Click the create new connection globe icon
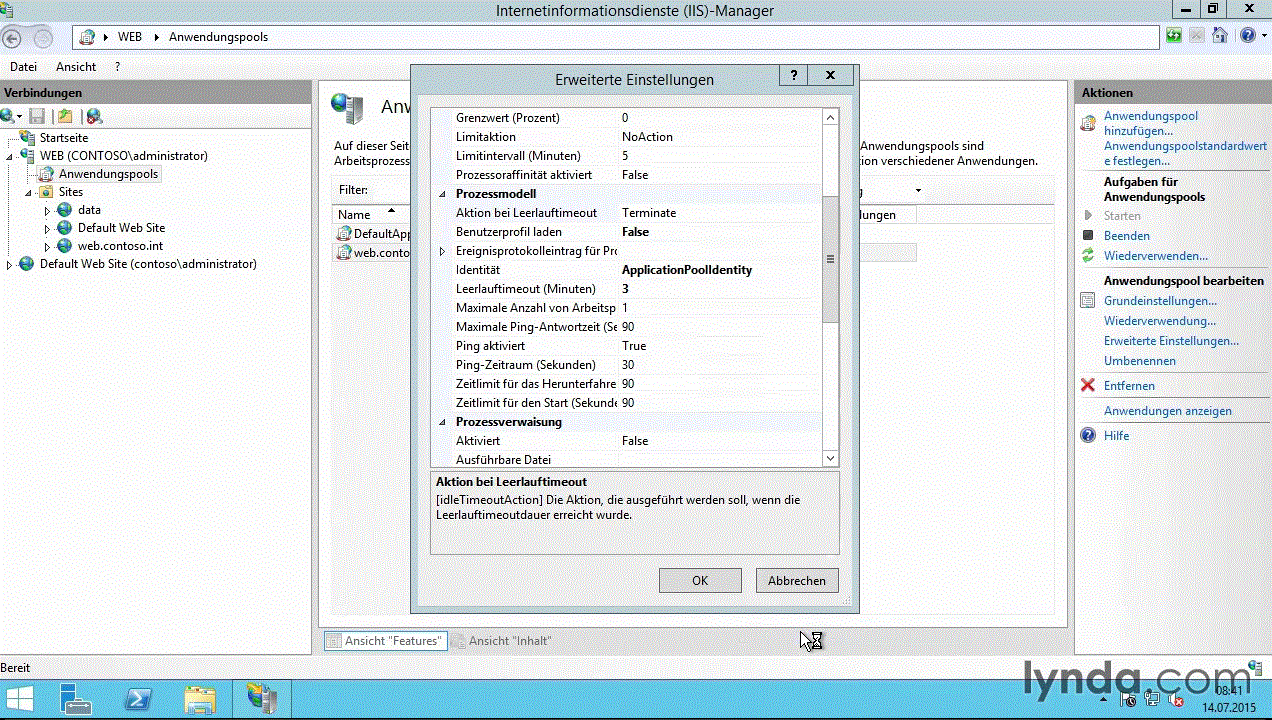Viewport: 1272px width, 720px height. (8, 116)
